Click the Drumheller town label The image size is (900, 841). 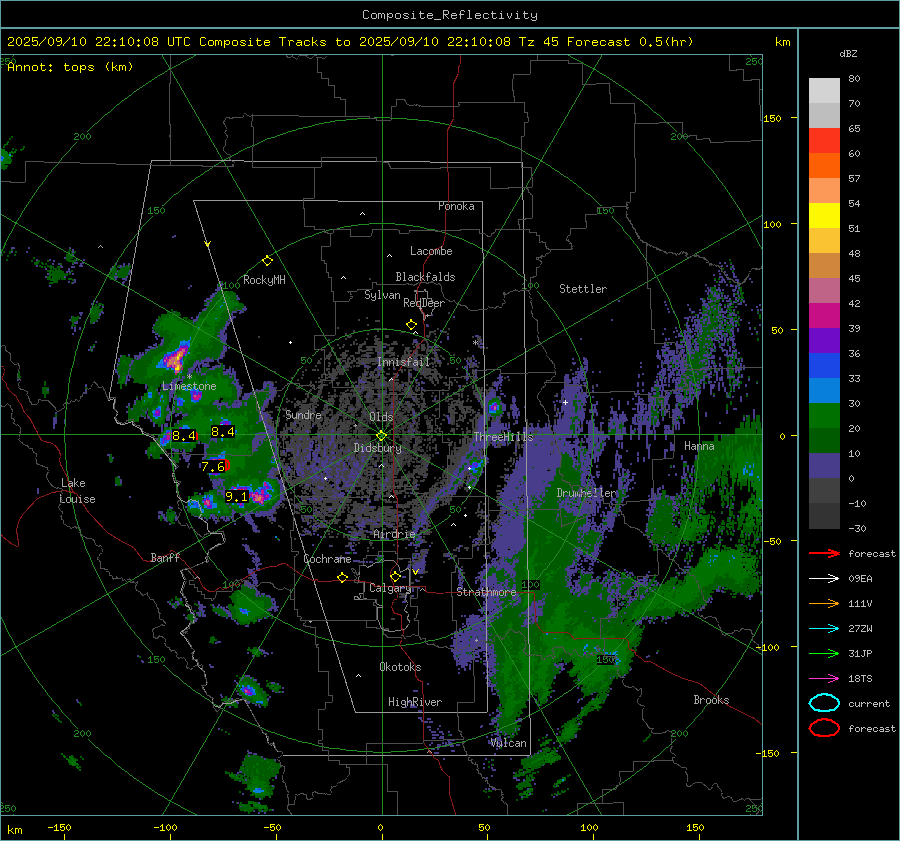[x=586, y=493]
